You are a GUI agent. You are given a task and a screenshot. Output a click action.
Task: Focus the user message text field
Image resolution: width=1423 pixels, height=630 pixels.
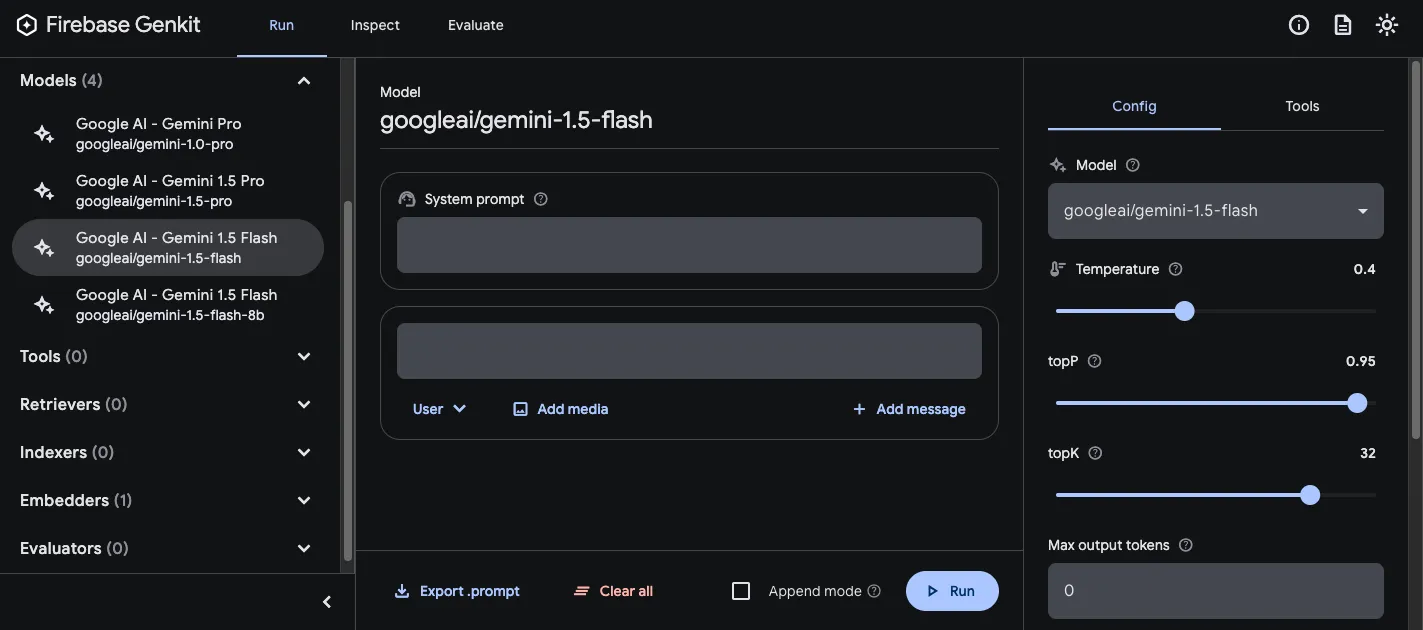point(689,351)
